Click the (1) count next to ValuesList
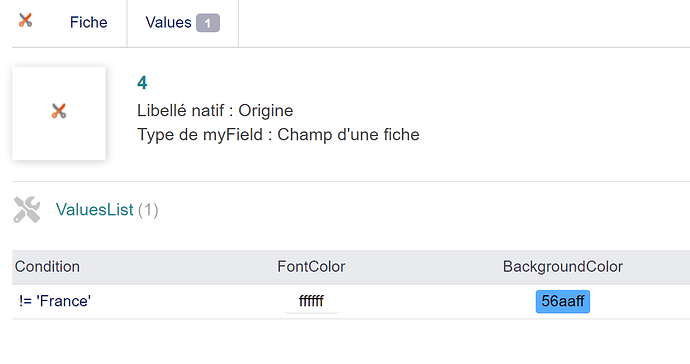 coord(148,210)
